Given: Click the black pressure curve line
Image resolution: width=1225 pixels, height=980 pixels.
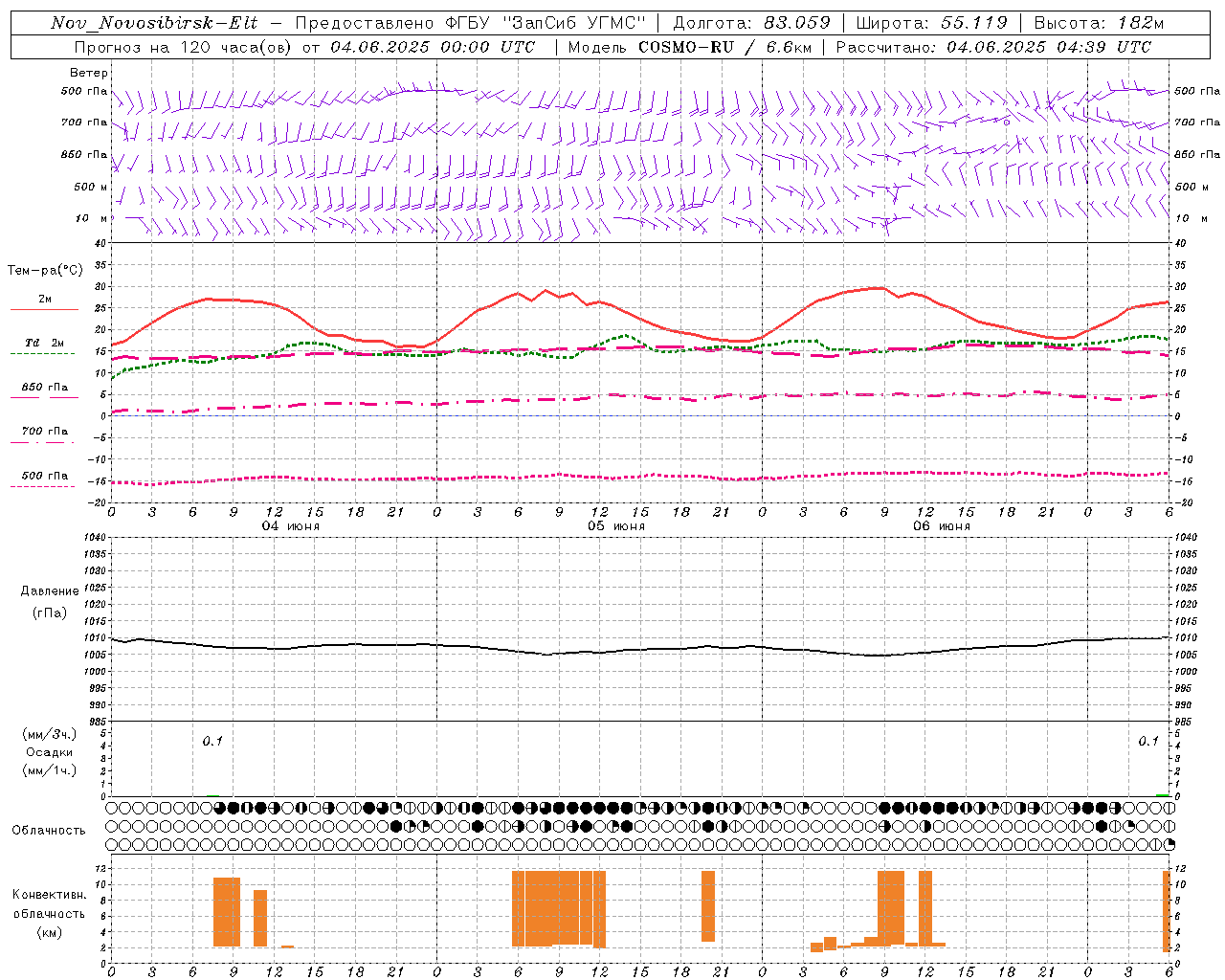Looking at the screenshot, I should pyautogui.click(x=640, y=649).
